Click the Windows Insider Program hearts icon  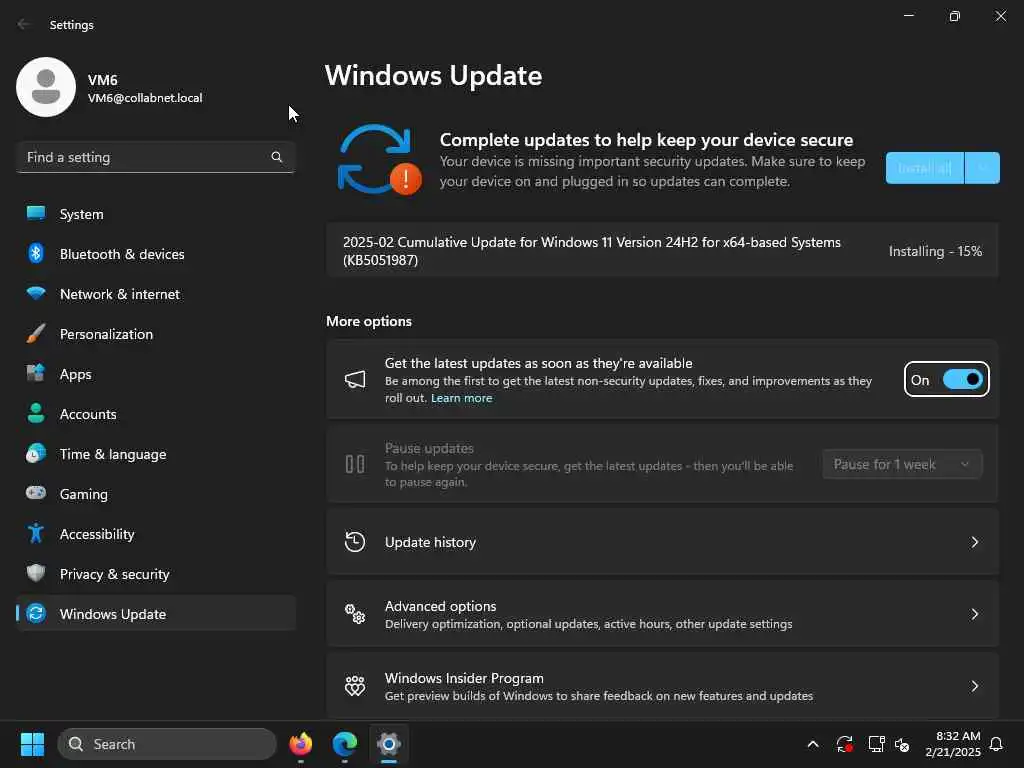tap(355, 686)
